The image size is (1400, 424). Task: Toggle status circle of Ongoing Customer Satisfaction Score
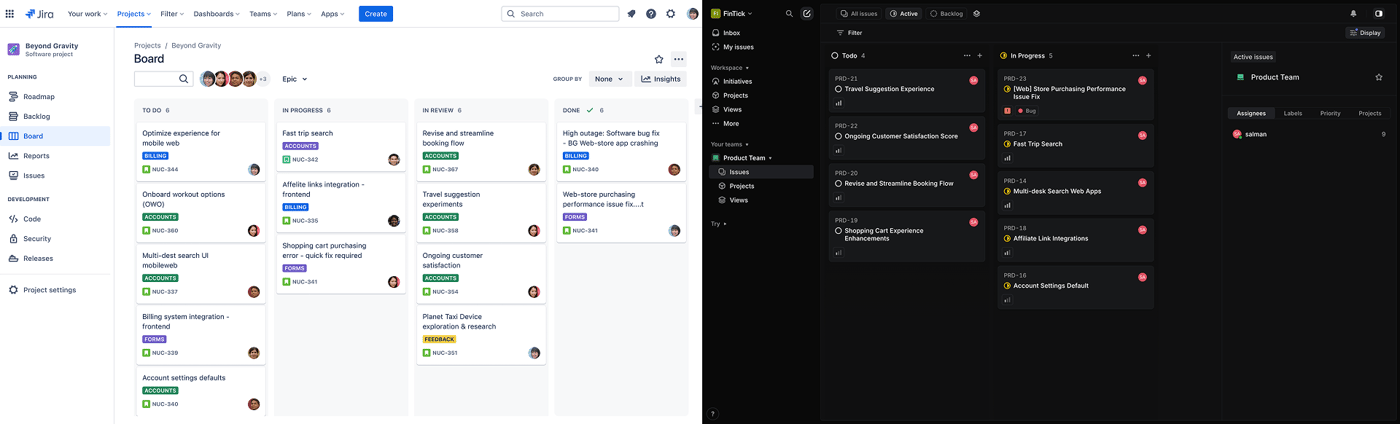click(838, 136)
